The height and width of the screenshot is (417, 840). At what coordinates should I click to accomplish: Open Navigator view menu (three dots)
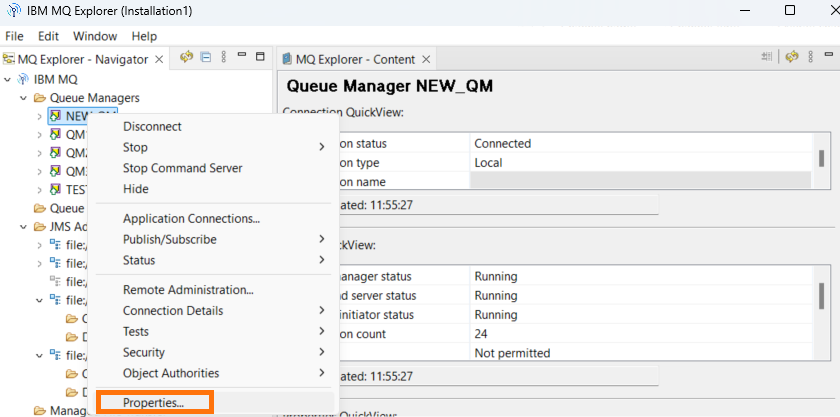tap(224, 57)
